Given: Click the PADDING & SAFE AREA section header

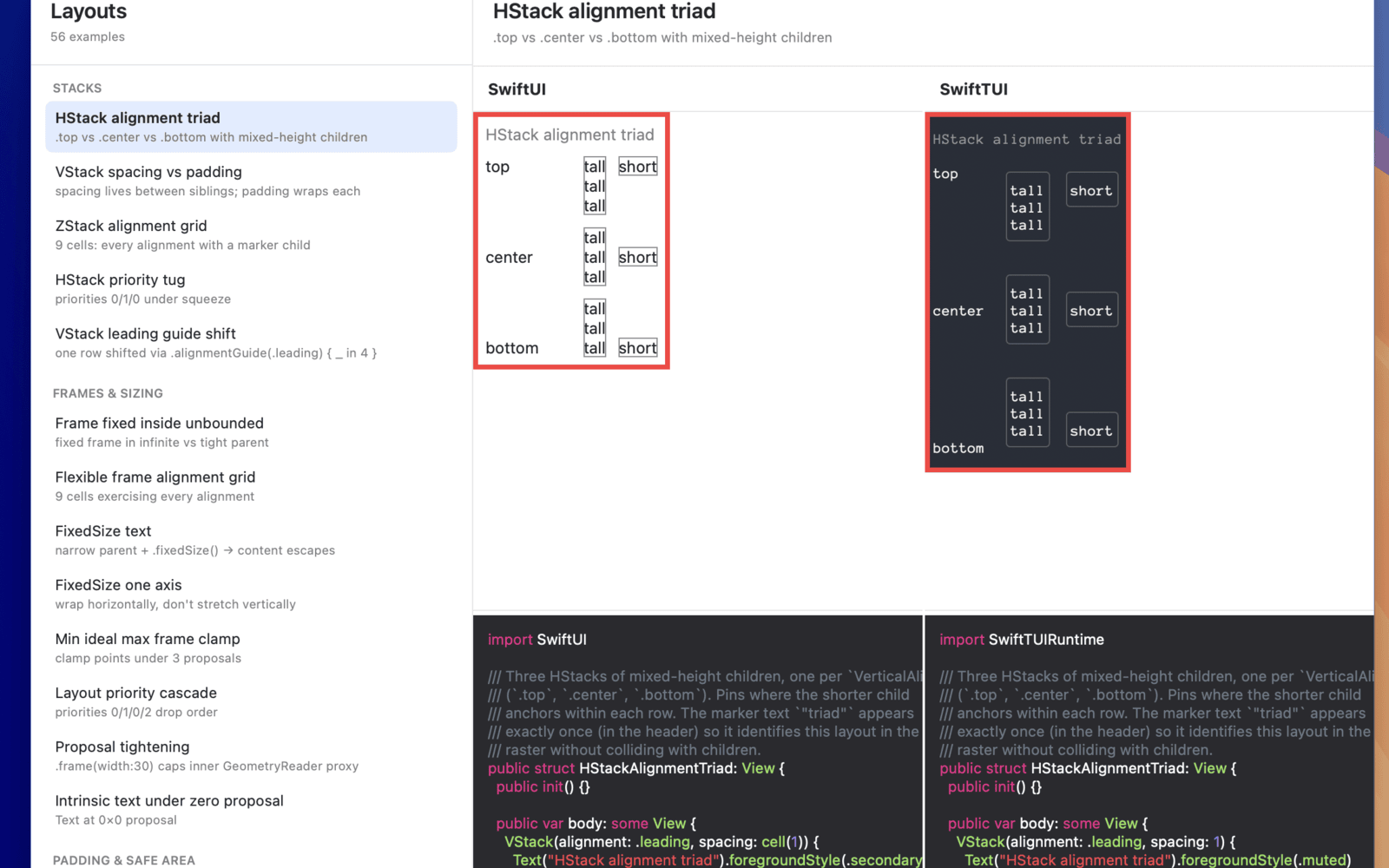Looking at the screenshot, I should tap(124, 860).
